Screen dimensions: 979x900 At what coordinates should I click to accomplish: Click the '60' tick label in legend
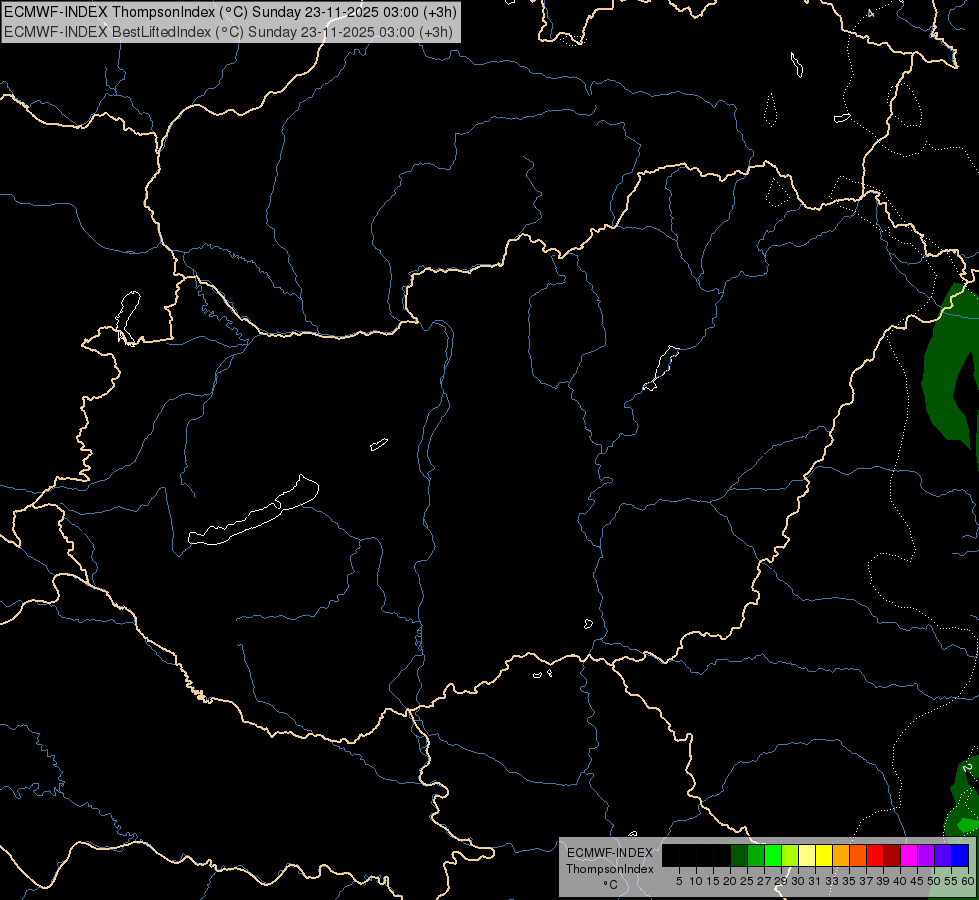(968, 881)
